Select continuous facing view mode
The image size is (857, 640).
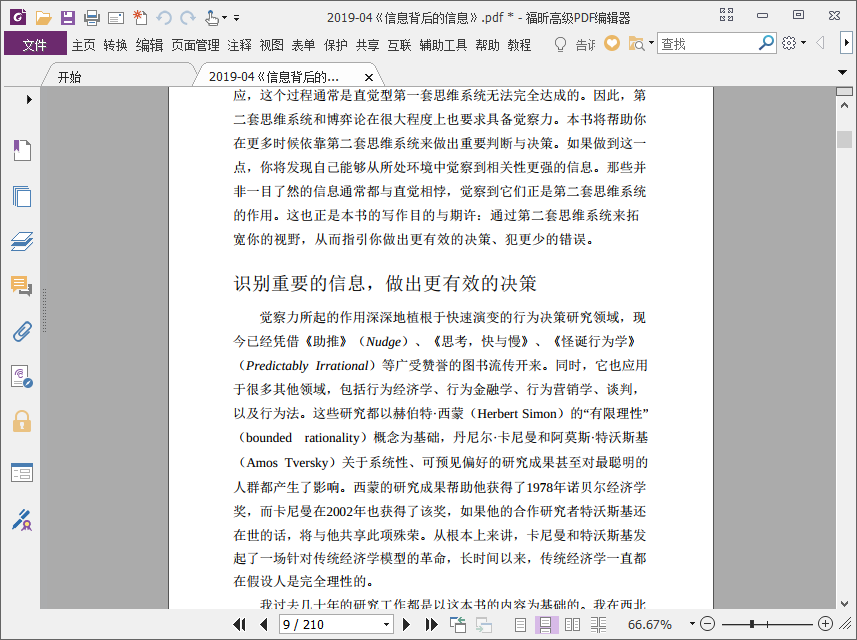598,624
